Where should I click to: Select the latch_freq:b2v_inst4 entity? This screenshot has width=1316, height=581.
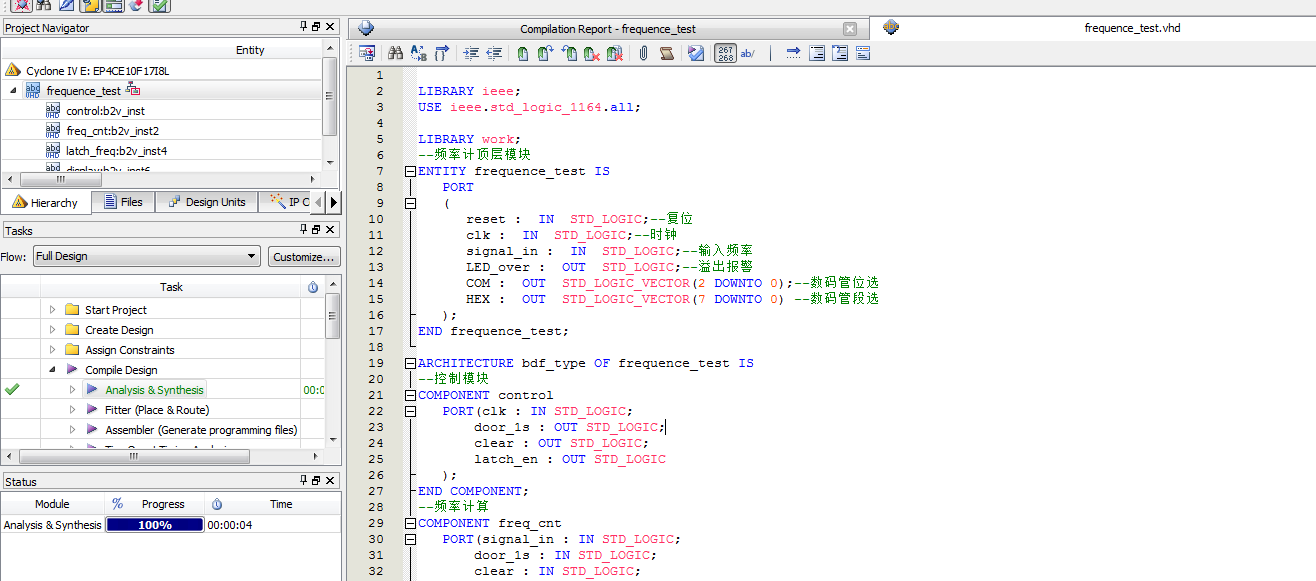tap(116, 151)
